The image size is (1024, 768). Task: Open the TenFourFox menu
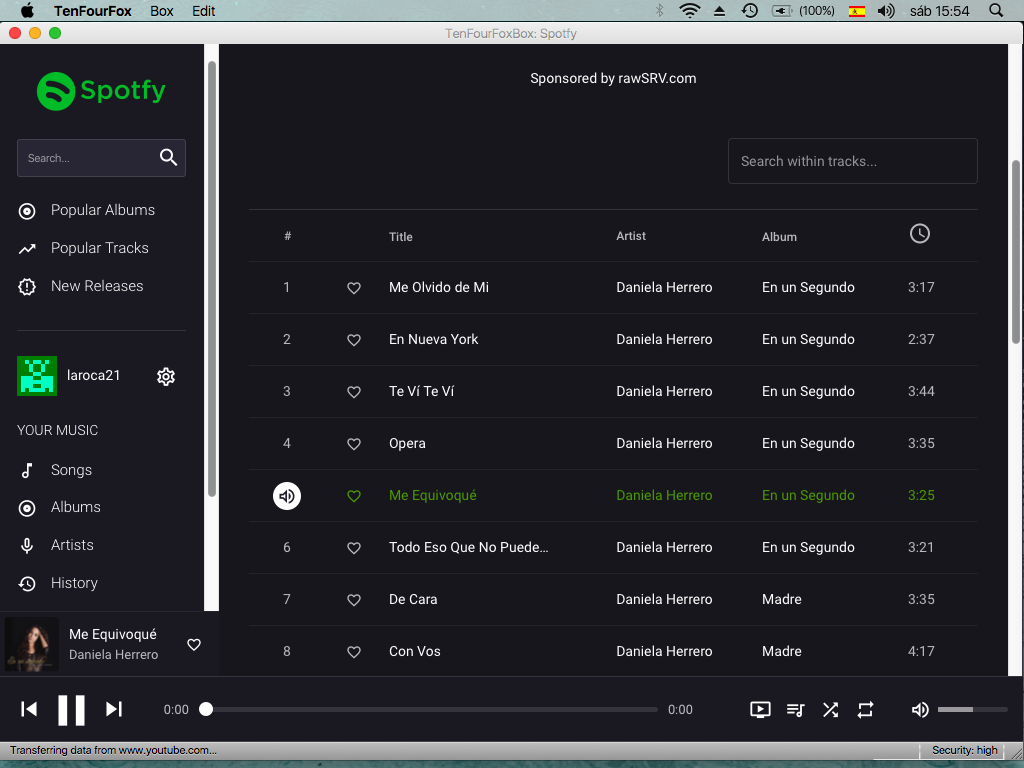pyautogui.click(x=93, y=11)
